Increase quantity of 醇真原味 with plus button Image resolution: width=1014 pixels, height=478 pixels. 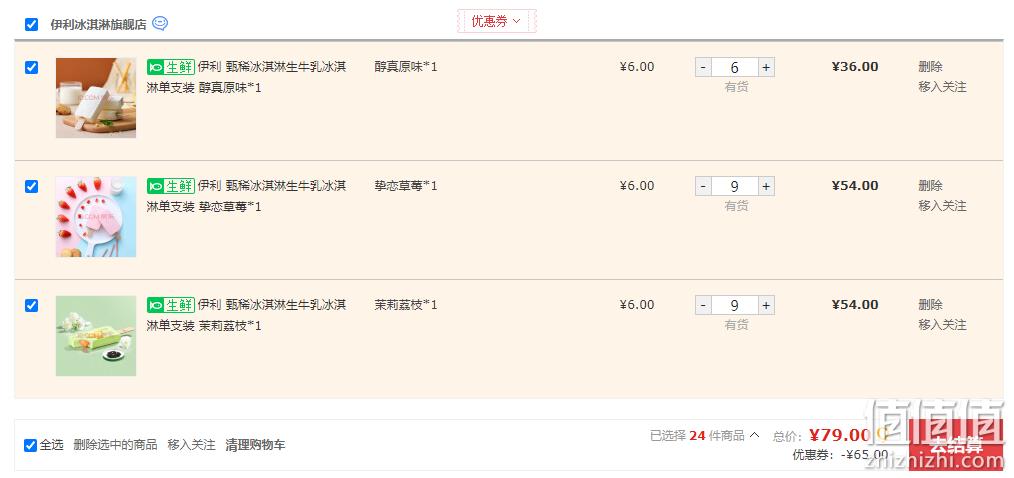click(x=766, y=67)
